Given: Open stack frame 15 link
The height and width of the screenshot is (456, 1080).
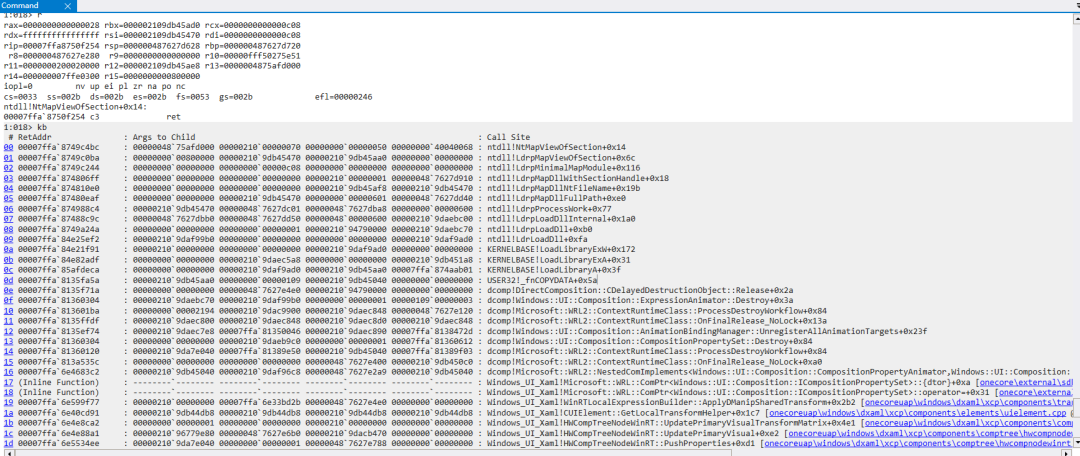Looking at the screenshot, I should [x=8, y=362].
